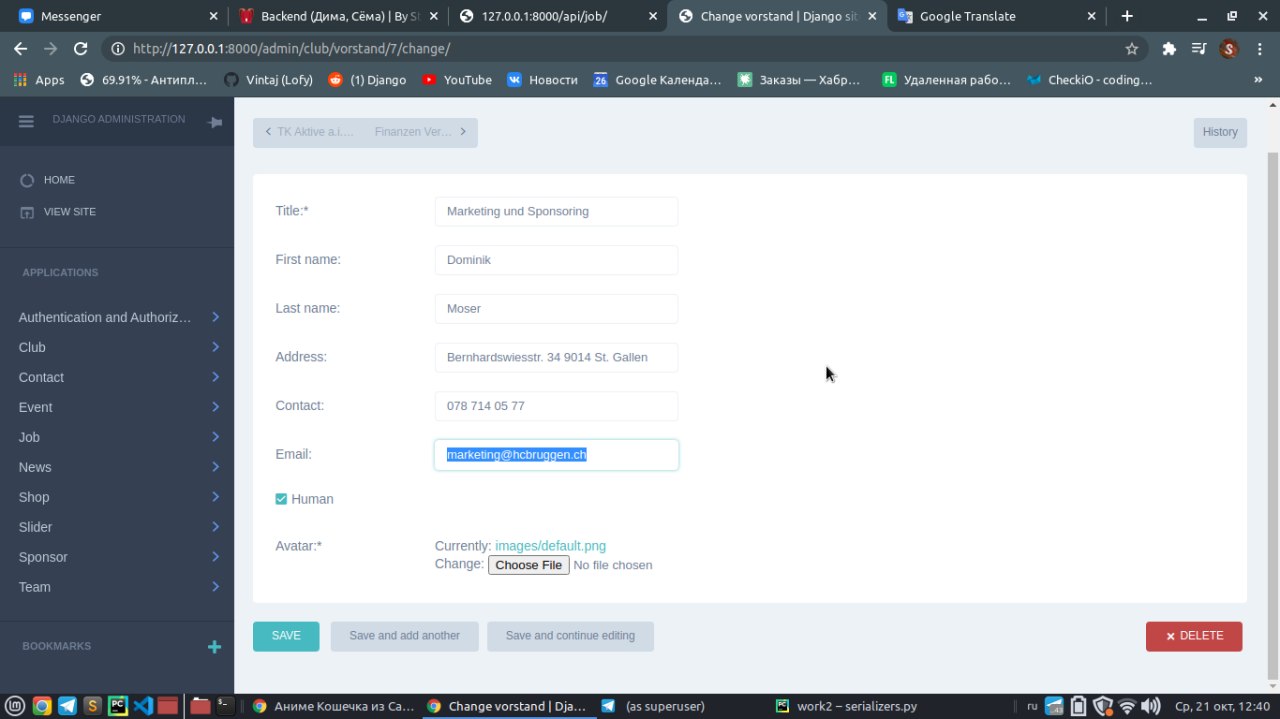1280x719 pixels.
Task: Click the First name field with Dominik
Action: pyautogui.click(x=556, y=260)
